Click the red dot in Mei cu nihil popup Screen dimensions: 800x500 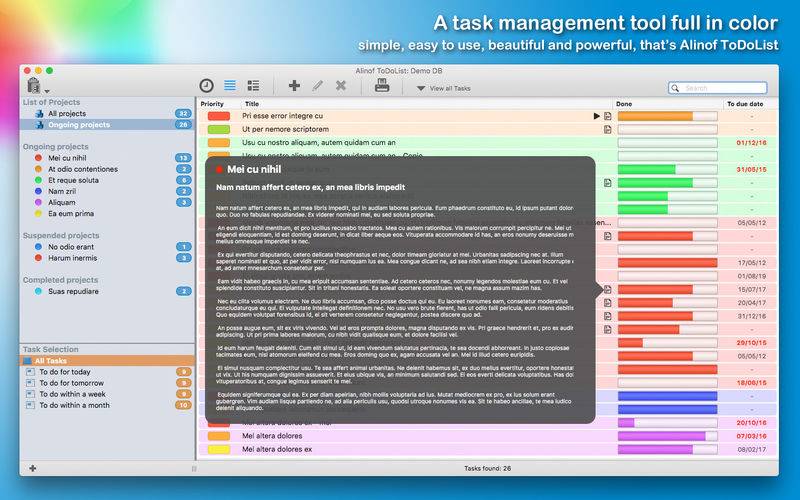click(x=219, y=169)
